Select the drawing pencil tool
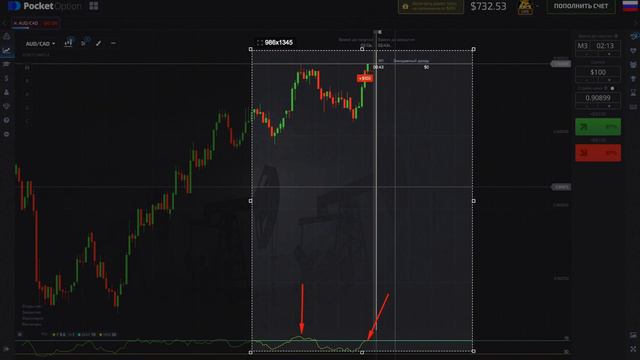Screen dimensions: 640x360 click(x=98, y=43)
